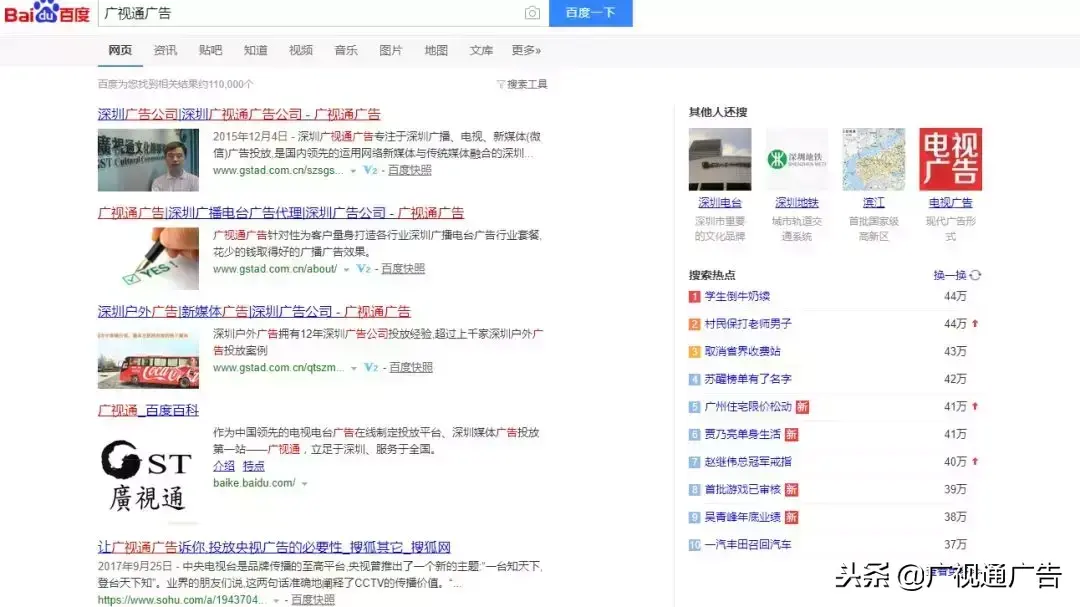Click V2 badge beside gstad.com.cn/about/
Screen dimensions: 1080x607
[x=364, y=269]
